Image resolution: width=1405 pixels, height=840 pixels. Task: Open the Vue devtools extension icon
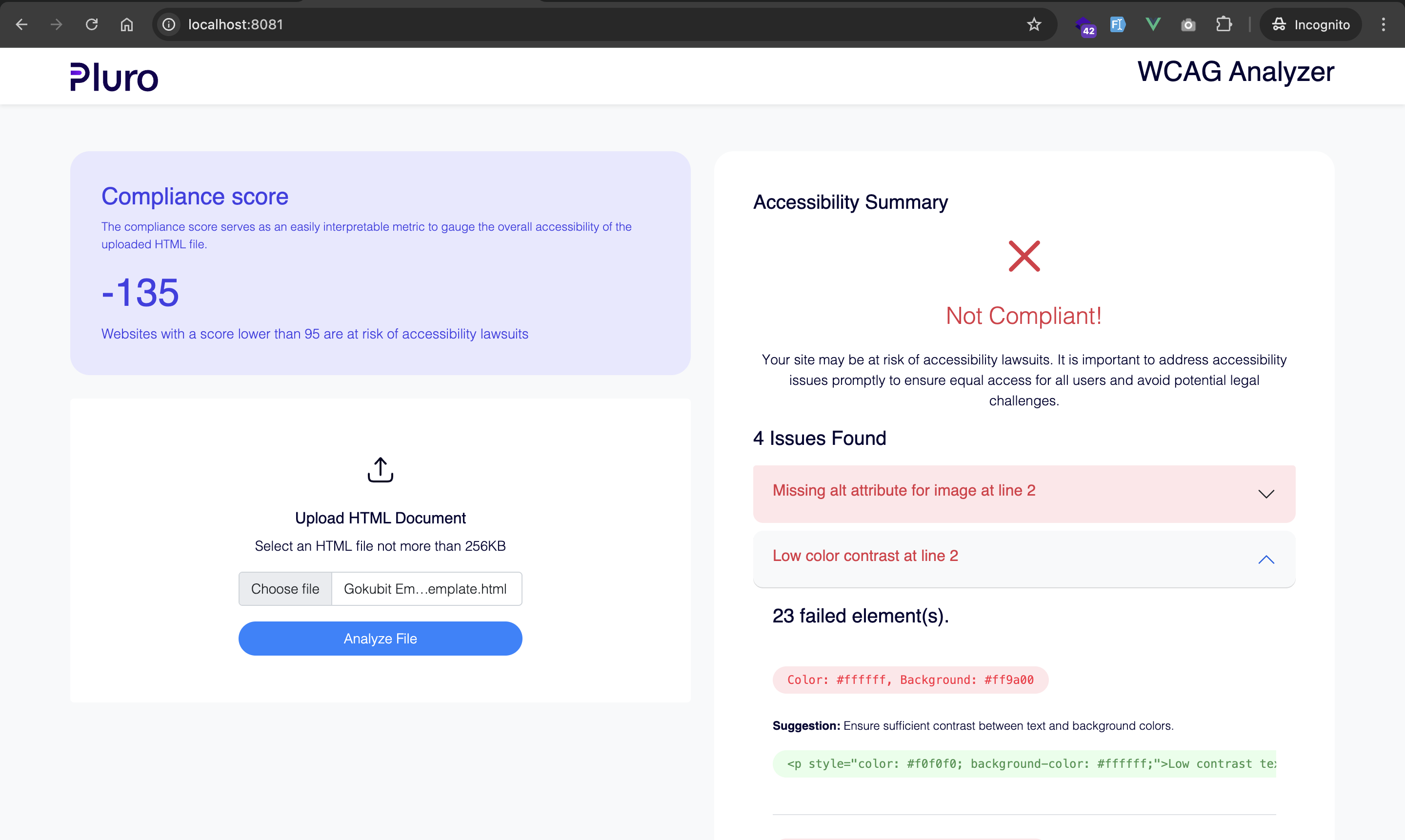tap(1153, 24)
